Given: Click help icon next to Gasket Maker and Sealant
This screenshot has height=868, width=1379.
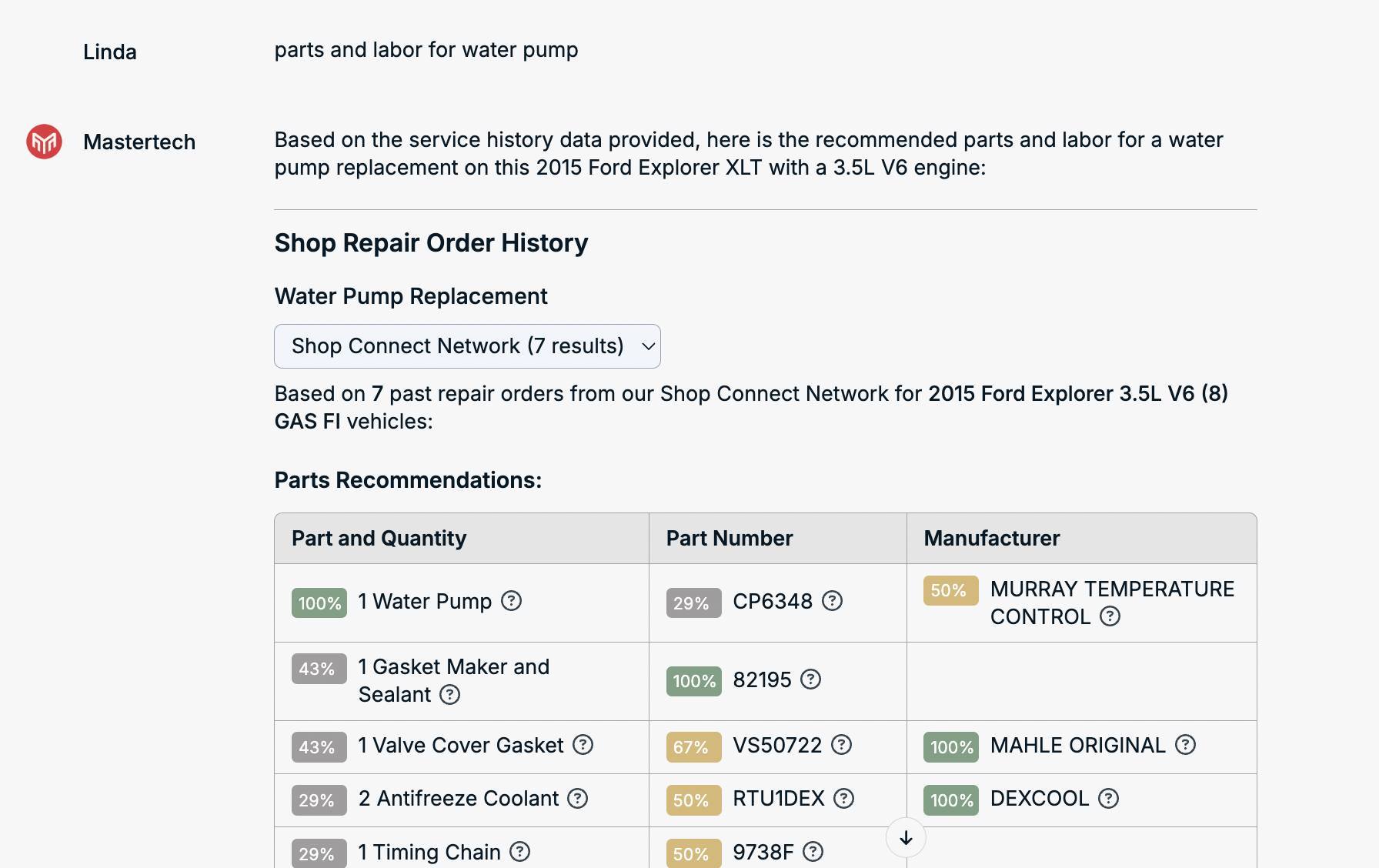Looking at the screenshot, I should (x=449, y=694).
